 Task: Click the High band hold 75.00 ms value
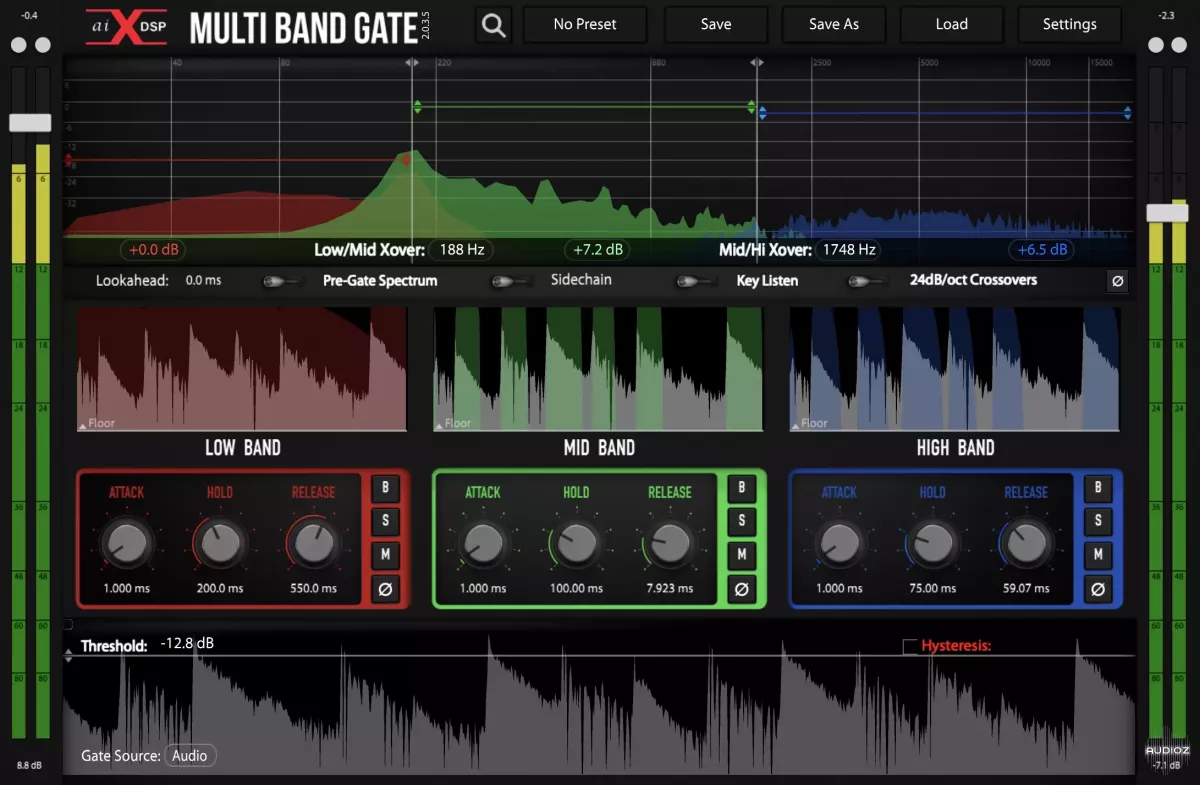point(932,589)
